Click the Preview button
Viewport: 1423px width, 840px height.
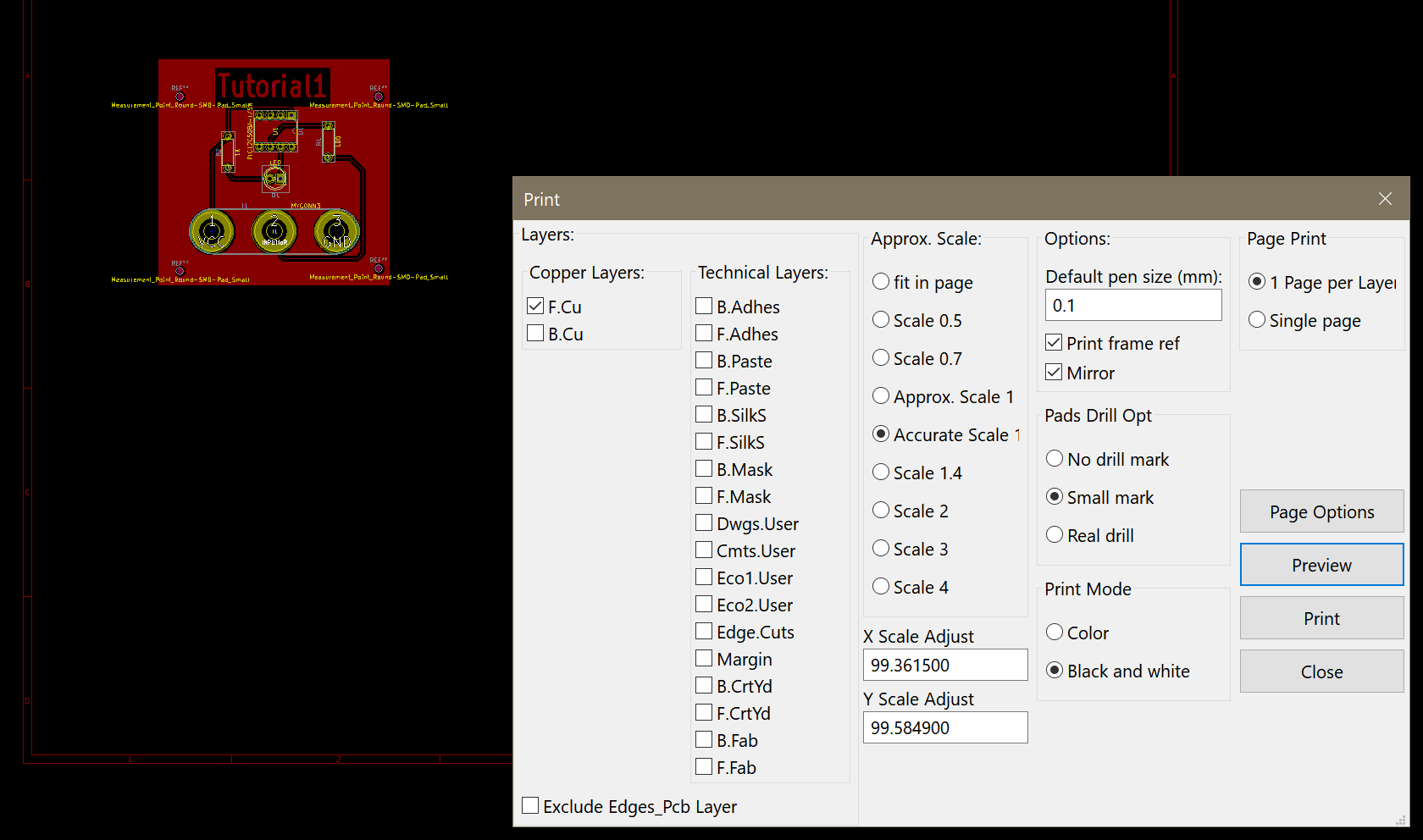pos(1321,565)
